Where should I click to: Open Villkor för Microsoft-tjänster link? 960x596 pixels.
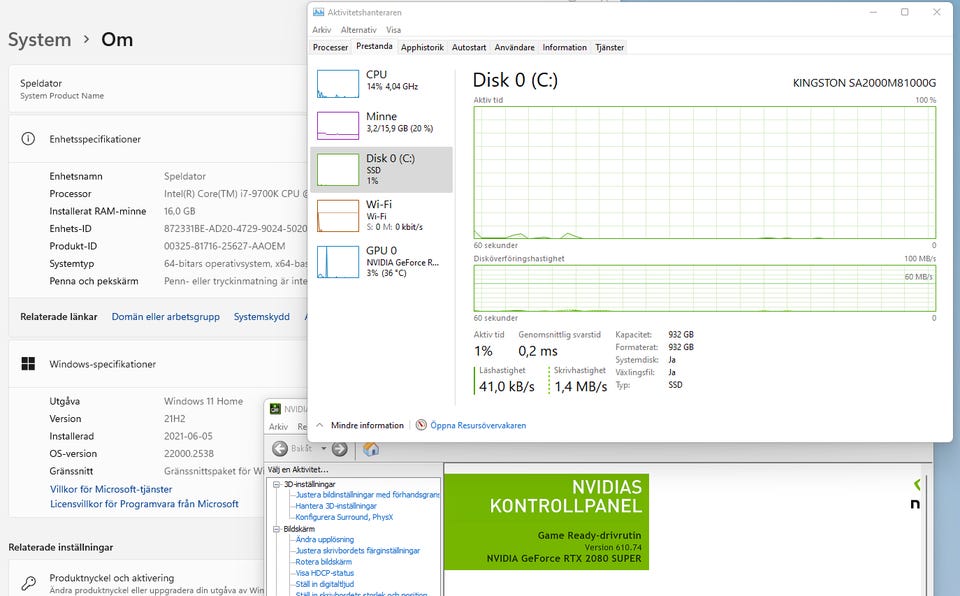111,489
